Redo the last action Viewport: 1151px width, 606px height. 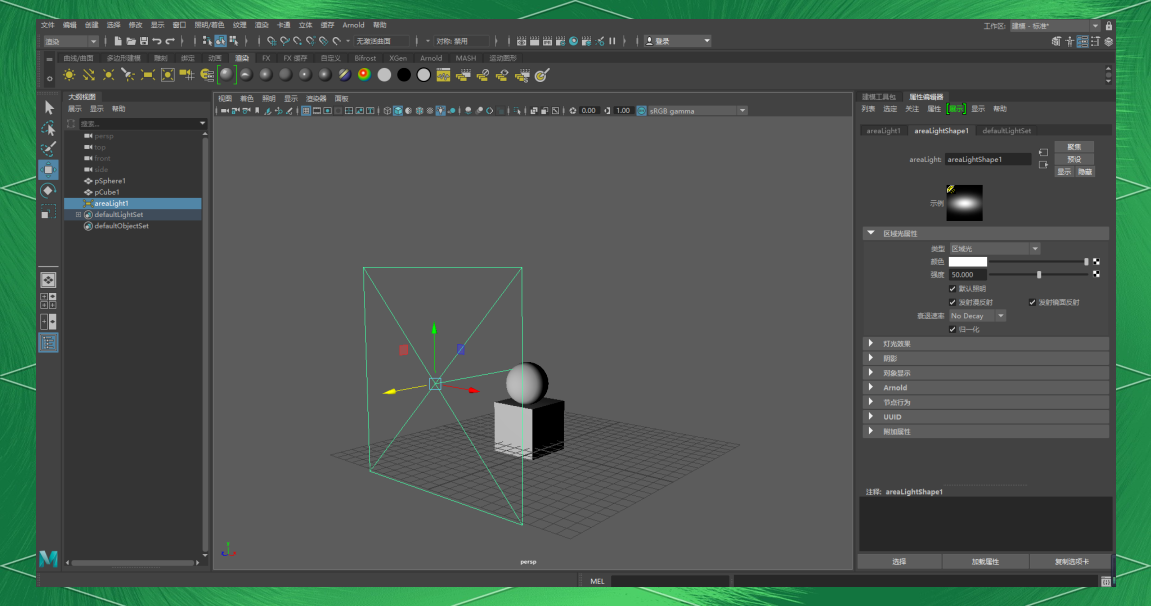click(170, 41)
